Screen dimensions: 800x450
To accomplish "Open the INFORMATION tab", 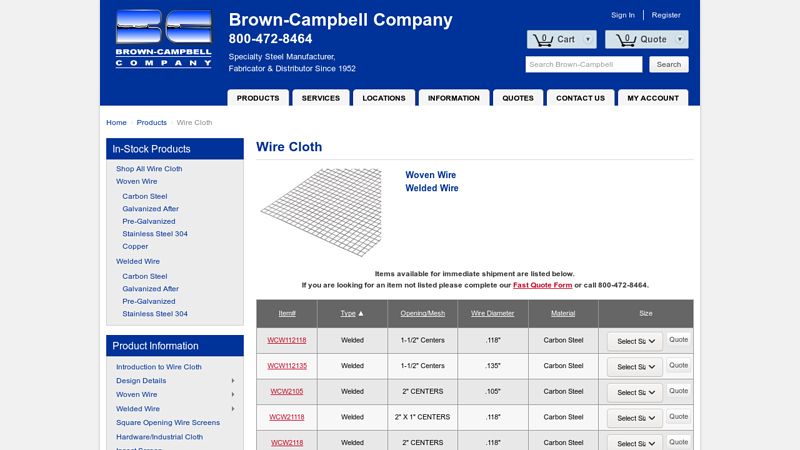I will tap(454, 98).
